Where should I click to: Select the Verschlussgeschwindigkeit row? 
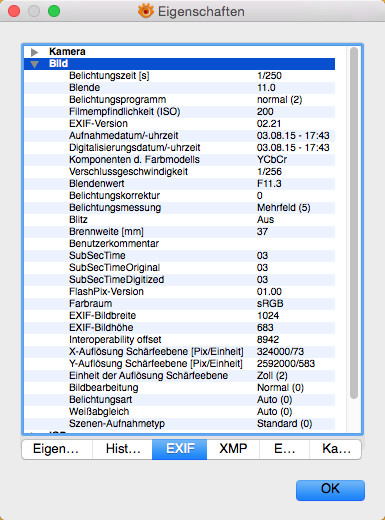coord(179,172)
